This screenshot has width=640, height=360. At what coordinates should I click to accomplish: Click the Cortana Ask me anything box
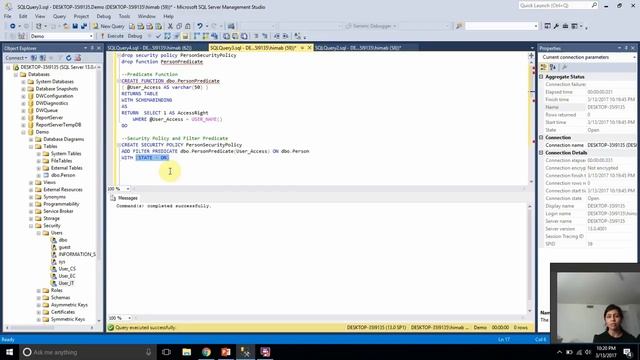(88, 352)
